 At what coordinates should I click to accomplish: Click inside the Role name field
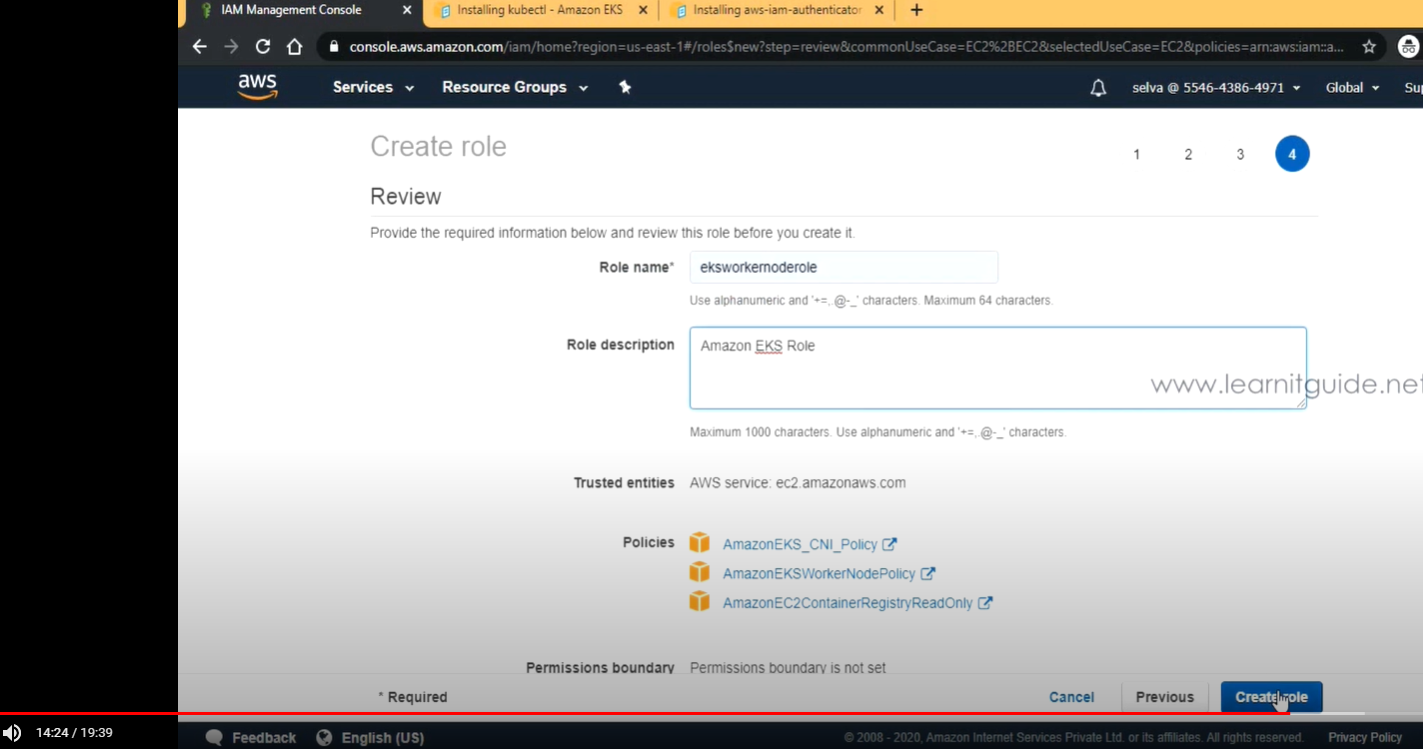(843, 267)
